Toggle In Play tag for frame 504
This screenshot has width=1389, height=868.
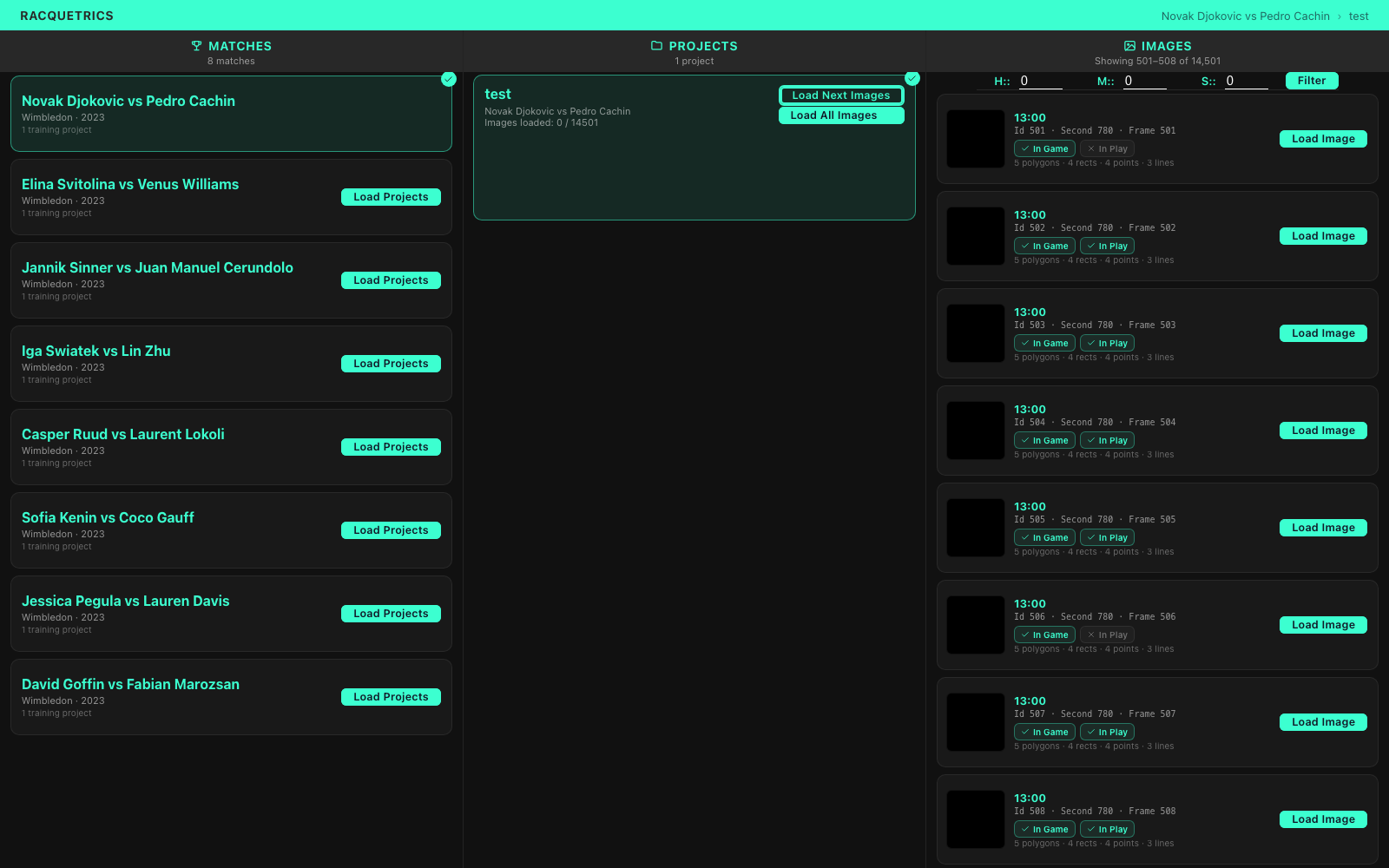[1107, 441]
